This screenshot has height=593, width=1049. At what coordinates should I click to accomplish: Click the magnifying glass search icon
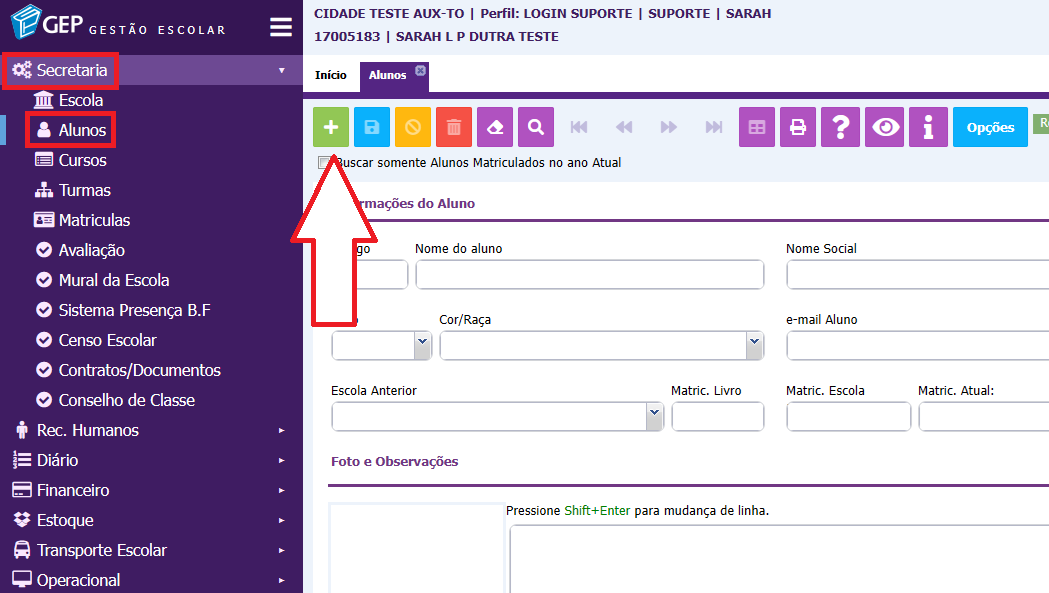(x=536, y=127)
